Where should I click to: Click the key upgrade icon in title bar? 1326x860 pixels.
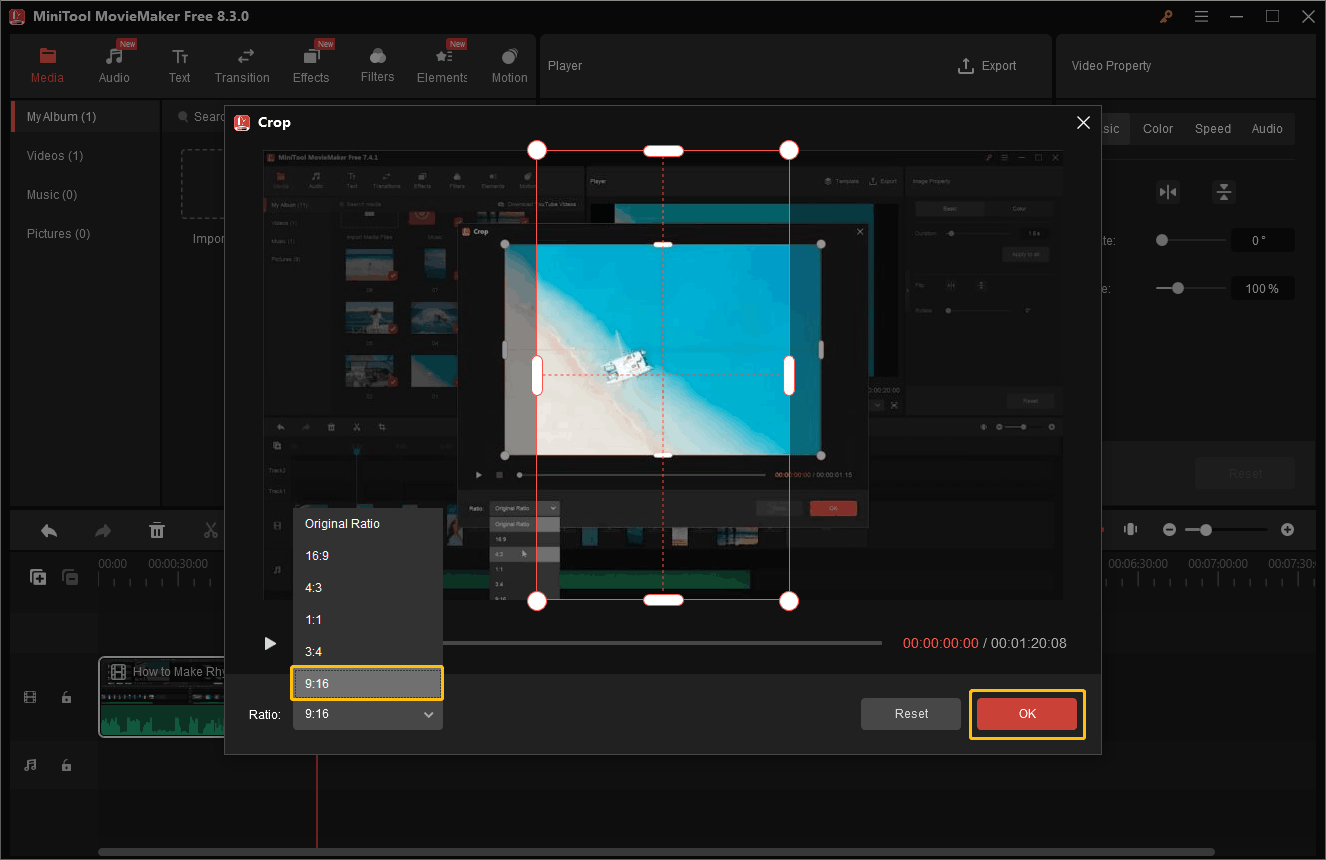[1166, 16]
